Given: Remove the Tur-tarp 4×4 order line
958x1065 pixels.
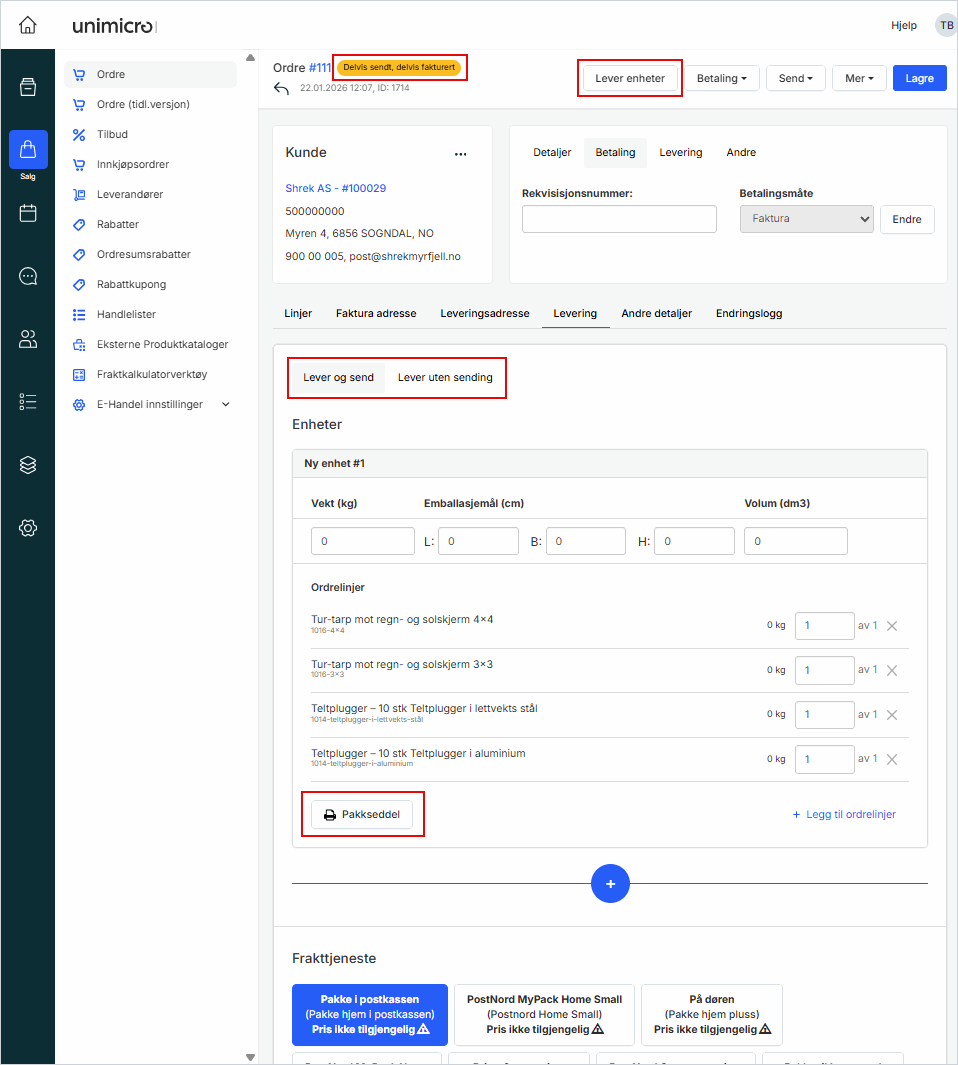Looking at the screenshot, I should 892,626.
